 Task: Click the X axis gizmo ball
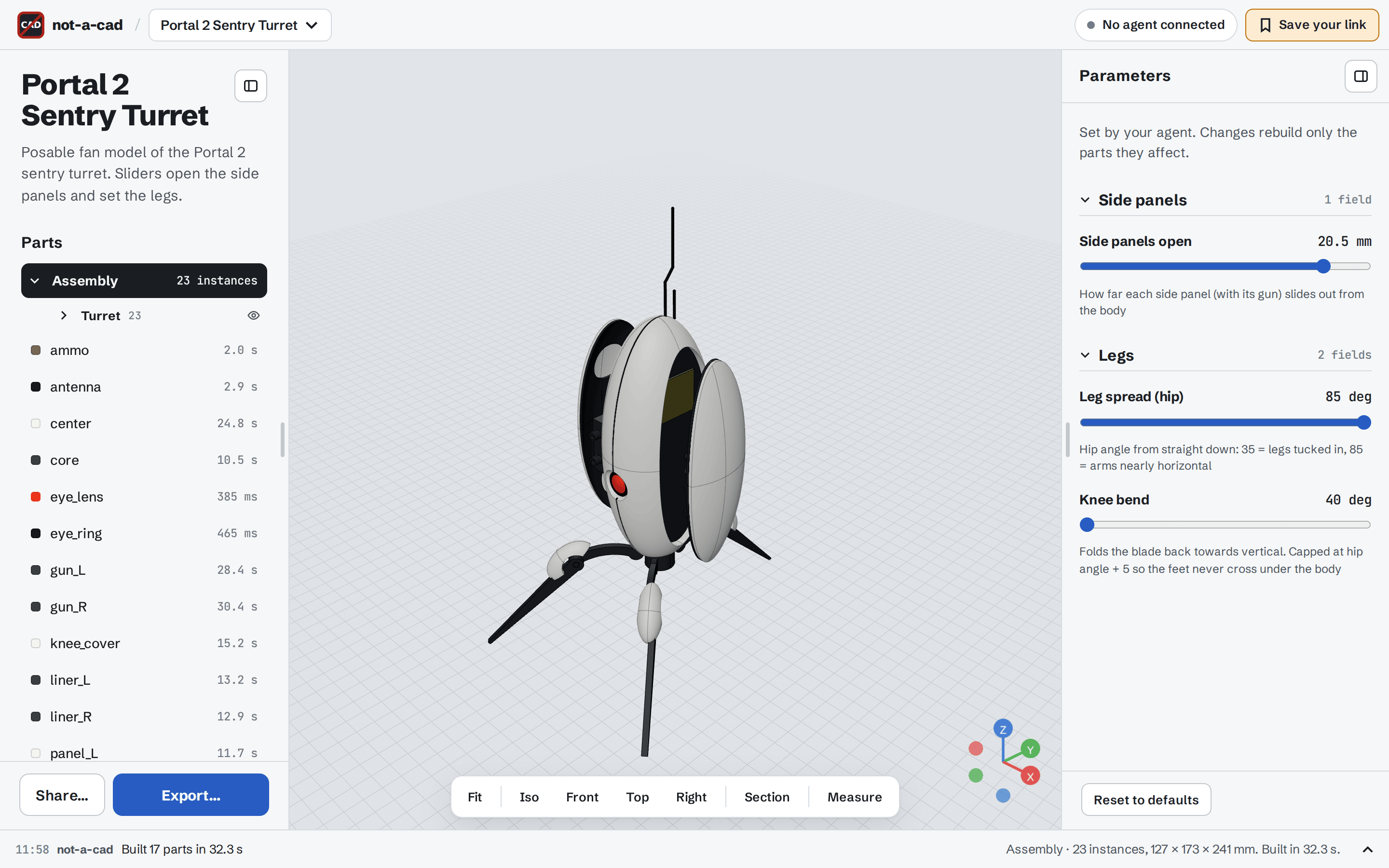pos(1030,776)
